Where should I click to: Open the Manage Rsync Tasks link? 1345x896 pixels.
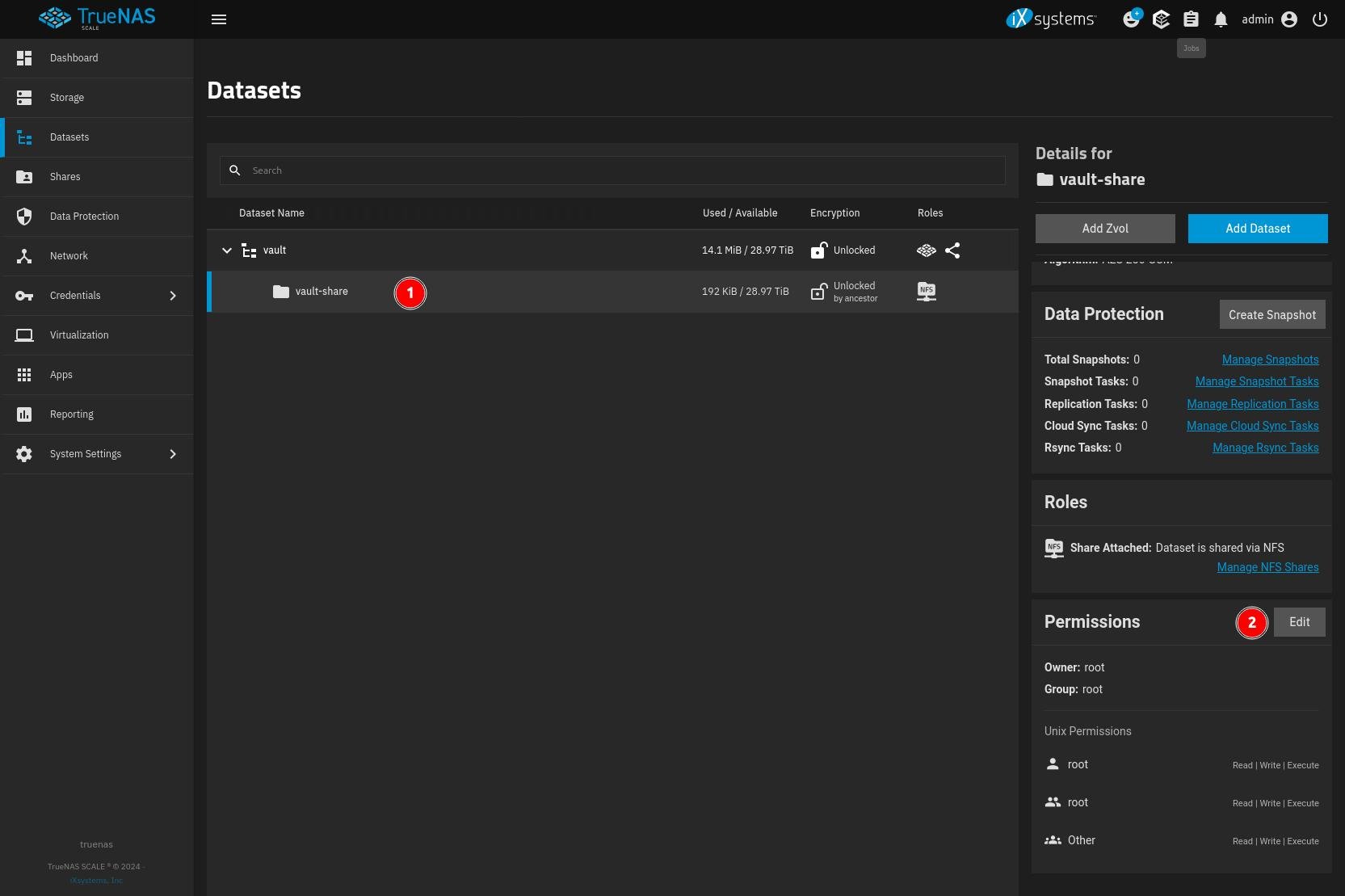[x=1266, y=448]
